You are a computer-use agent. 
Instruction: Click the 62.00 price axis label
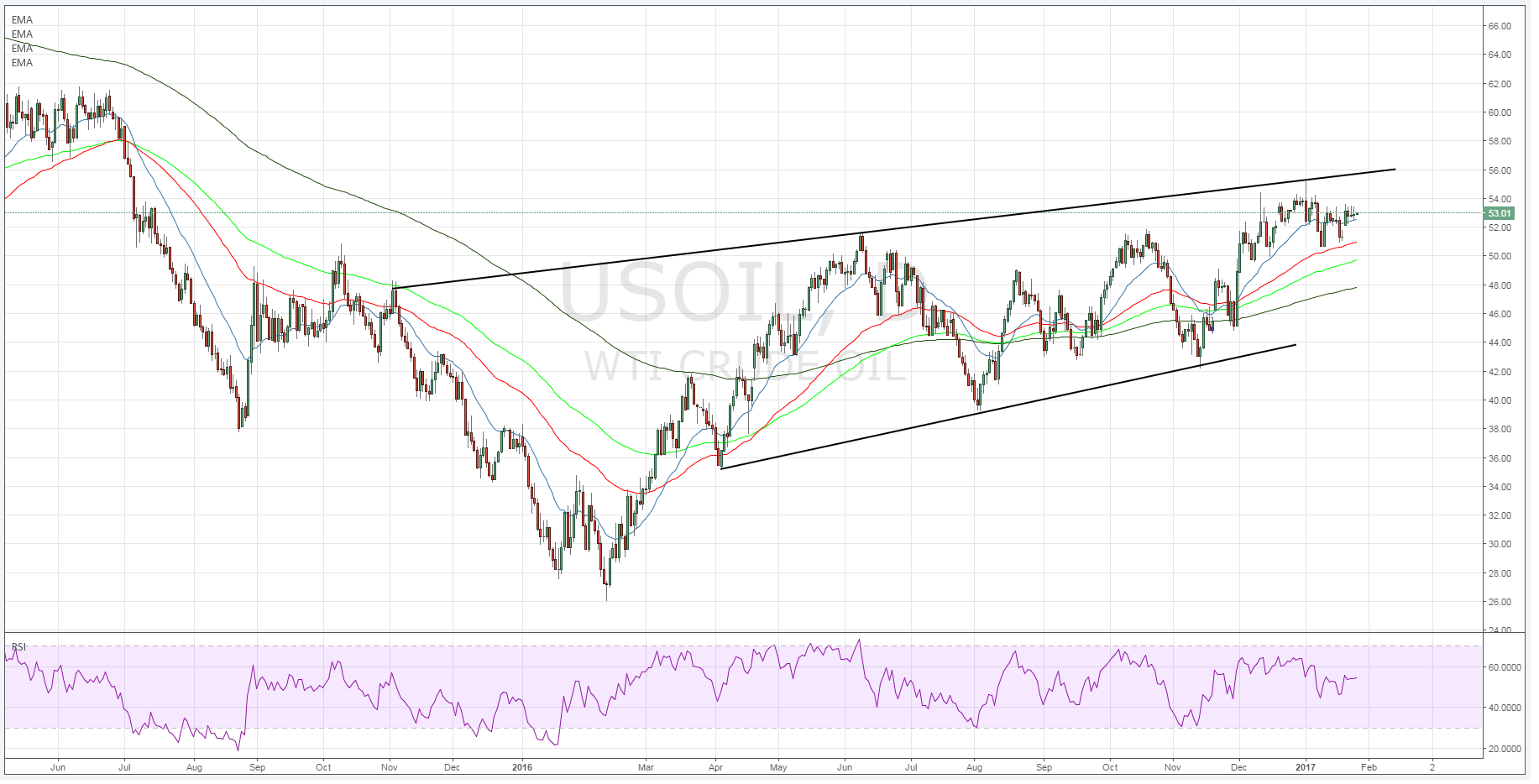click(x=1500, y=84)
